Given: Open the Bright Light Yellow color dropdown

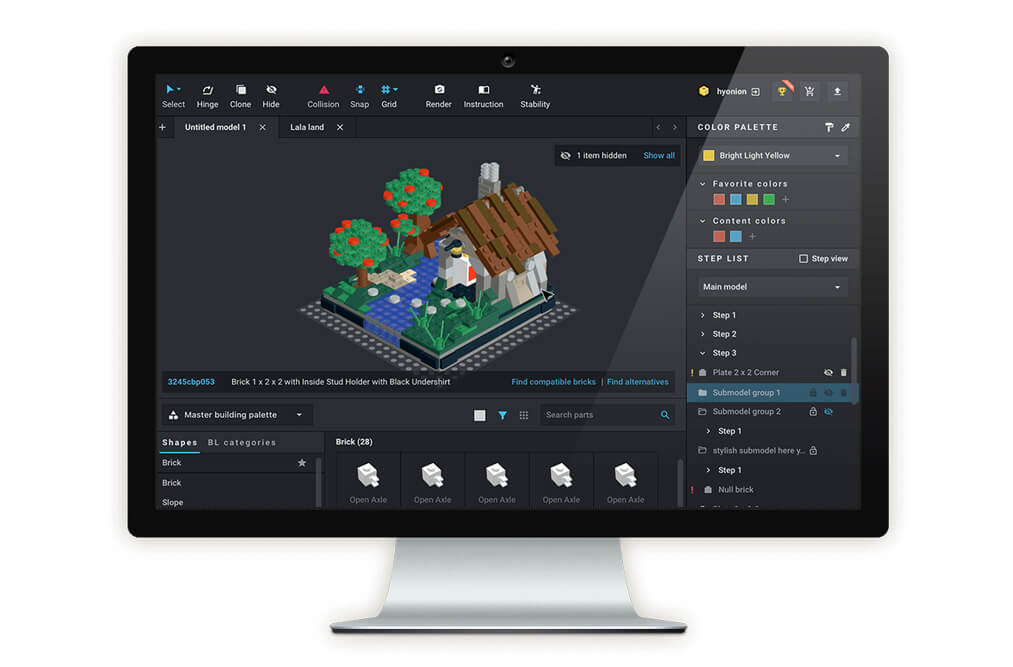Looking at the screenshot, I should [x=772, y=156].
